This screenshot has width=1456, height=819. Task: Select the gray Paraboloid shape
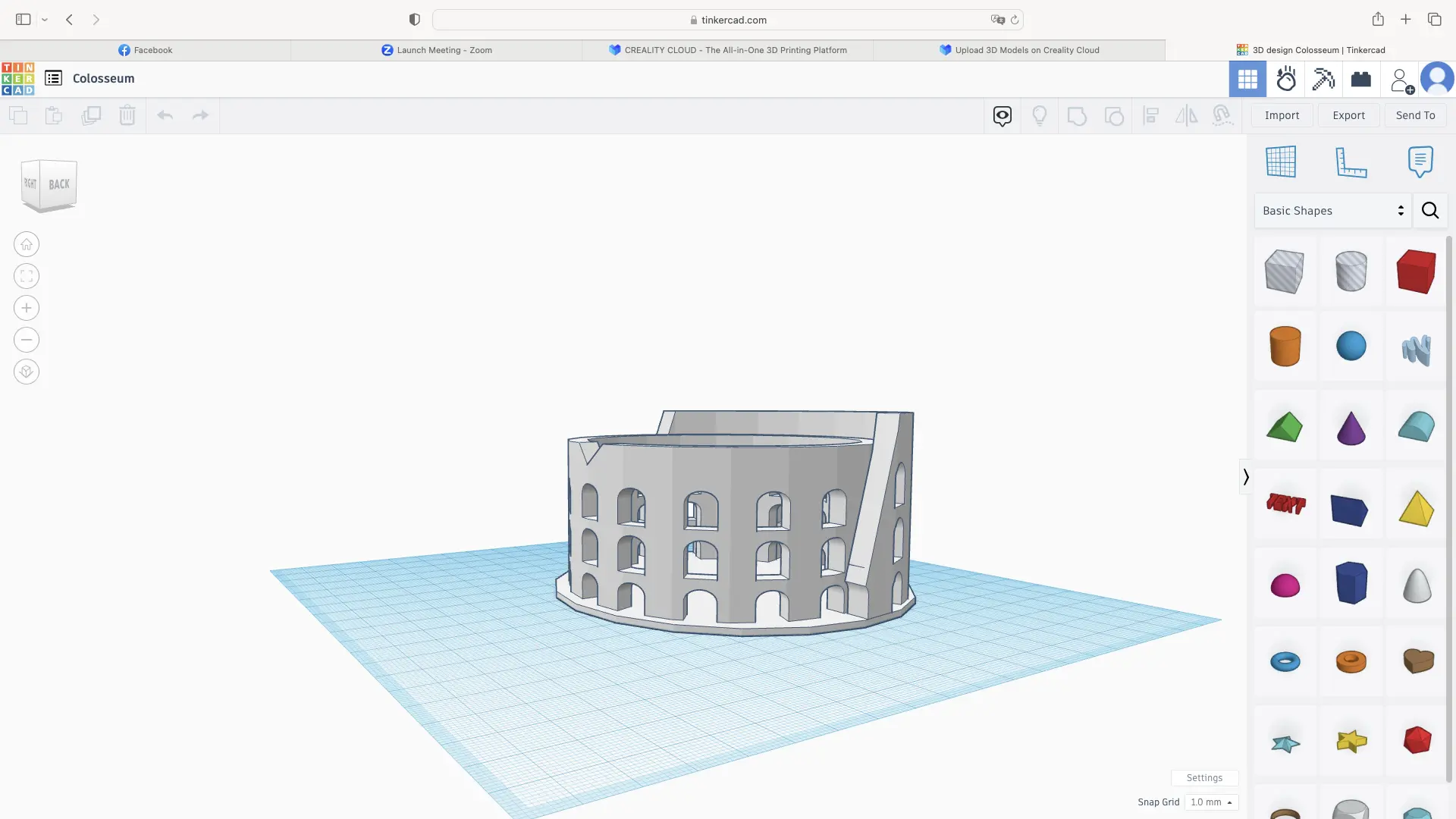1417,585
